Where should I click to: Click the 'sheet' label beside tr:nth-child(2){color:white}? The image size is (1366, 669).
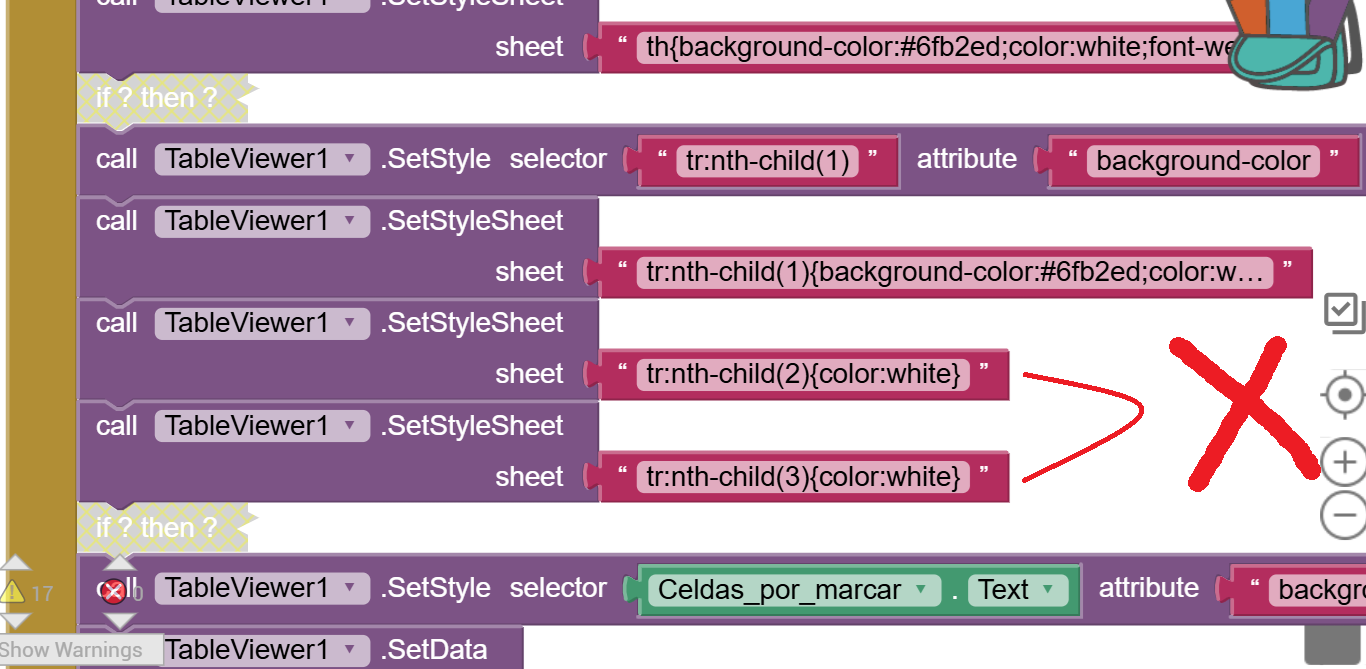pyautogui.click(x=530, y=374)
